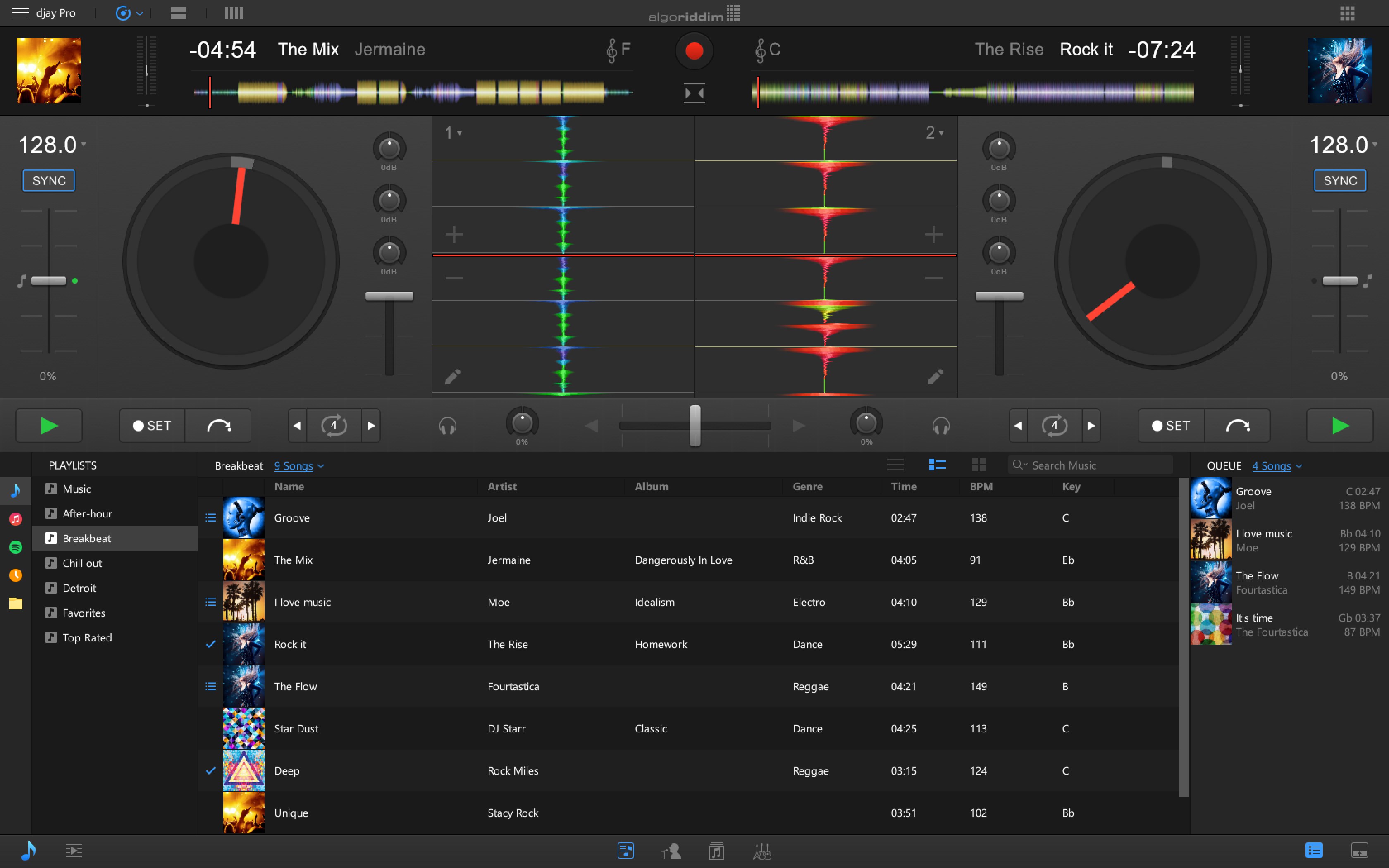
Task: Switch to four-deck view in the top bar
Action: pos(234,13)
